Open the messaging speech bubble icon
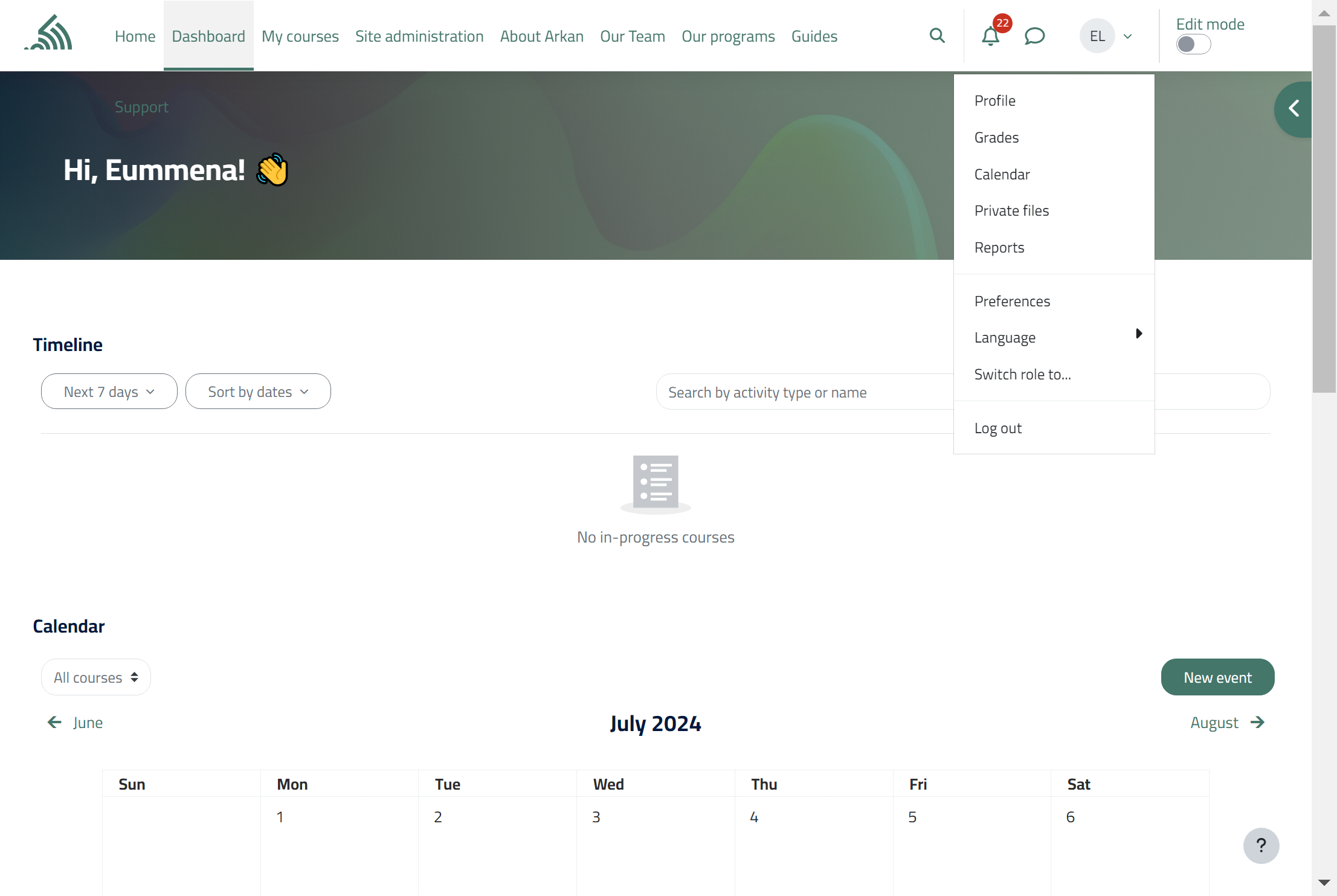This screenshot has height=896, width=1337. tap(1034, 36)
